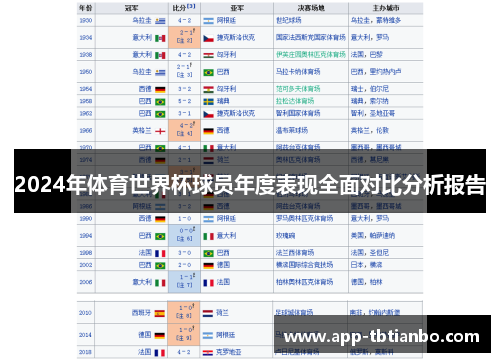Viewport: 500px width, 362px height.
Task: Click the France flag in the 2018 champion cell
Action: [160, 353]
